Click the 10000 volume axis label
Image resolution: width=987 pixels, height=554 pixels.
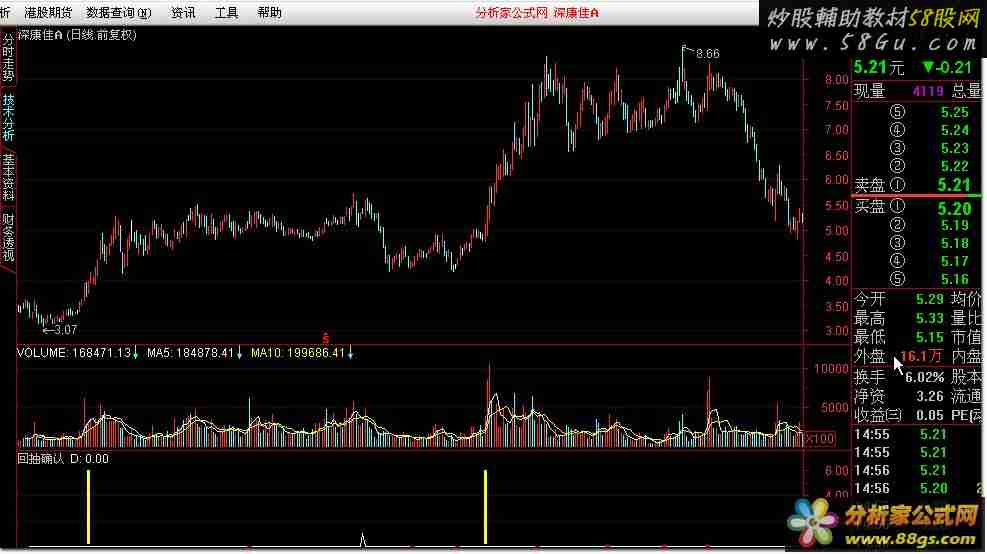832,369
